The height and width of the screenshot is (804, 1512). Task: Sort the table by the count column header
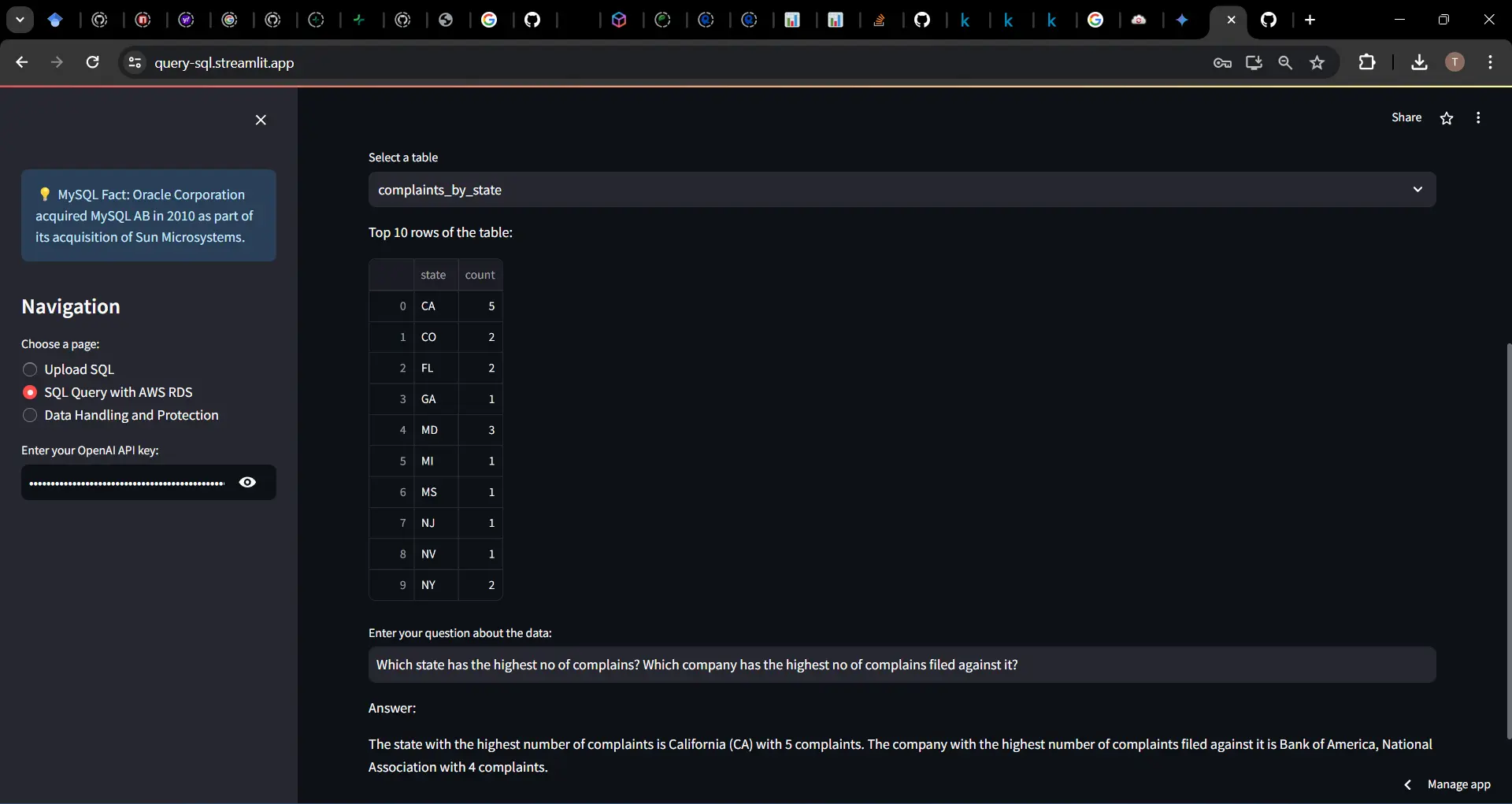(x=480, y=275)
